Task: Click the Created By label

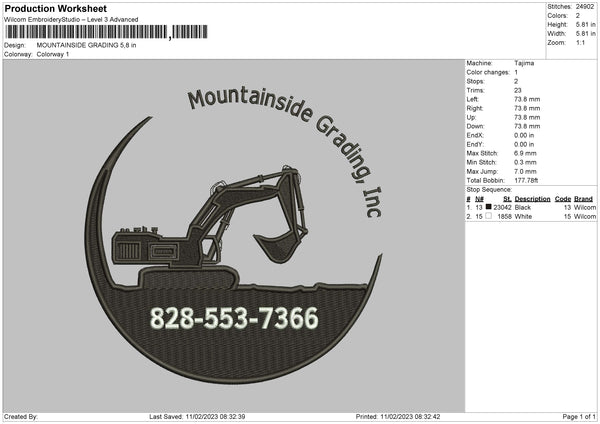Action: [21, 416]
